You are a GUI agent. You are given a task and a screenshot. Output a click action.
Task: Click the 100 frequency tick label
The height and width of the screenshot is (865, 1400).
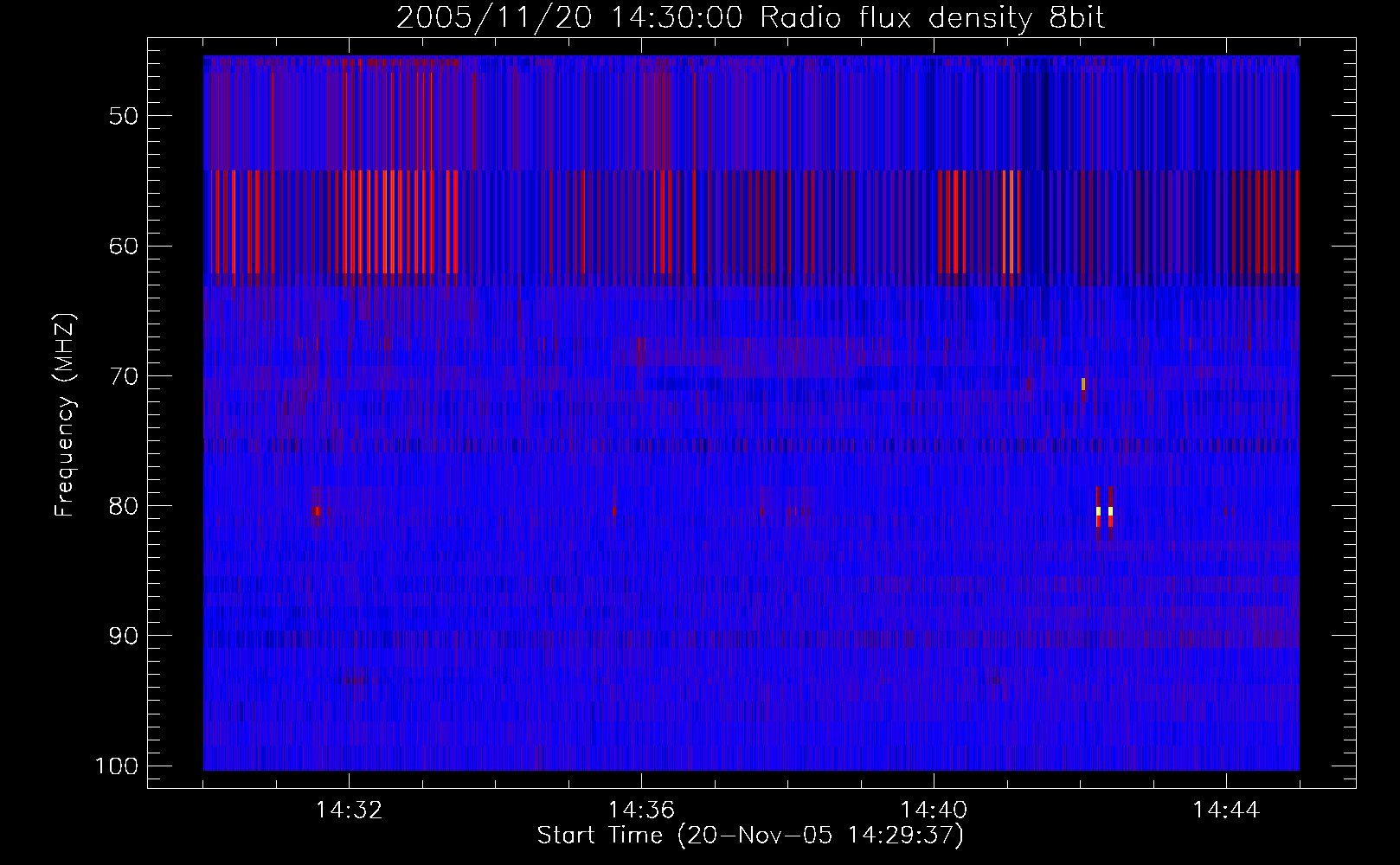tap(116, 766)
